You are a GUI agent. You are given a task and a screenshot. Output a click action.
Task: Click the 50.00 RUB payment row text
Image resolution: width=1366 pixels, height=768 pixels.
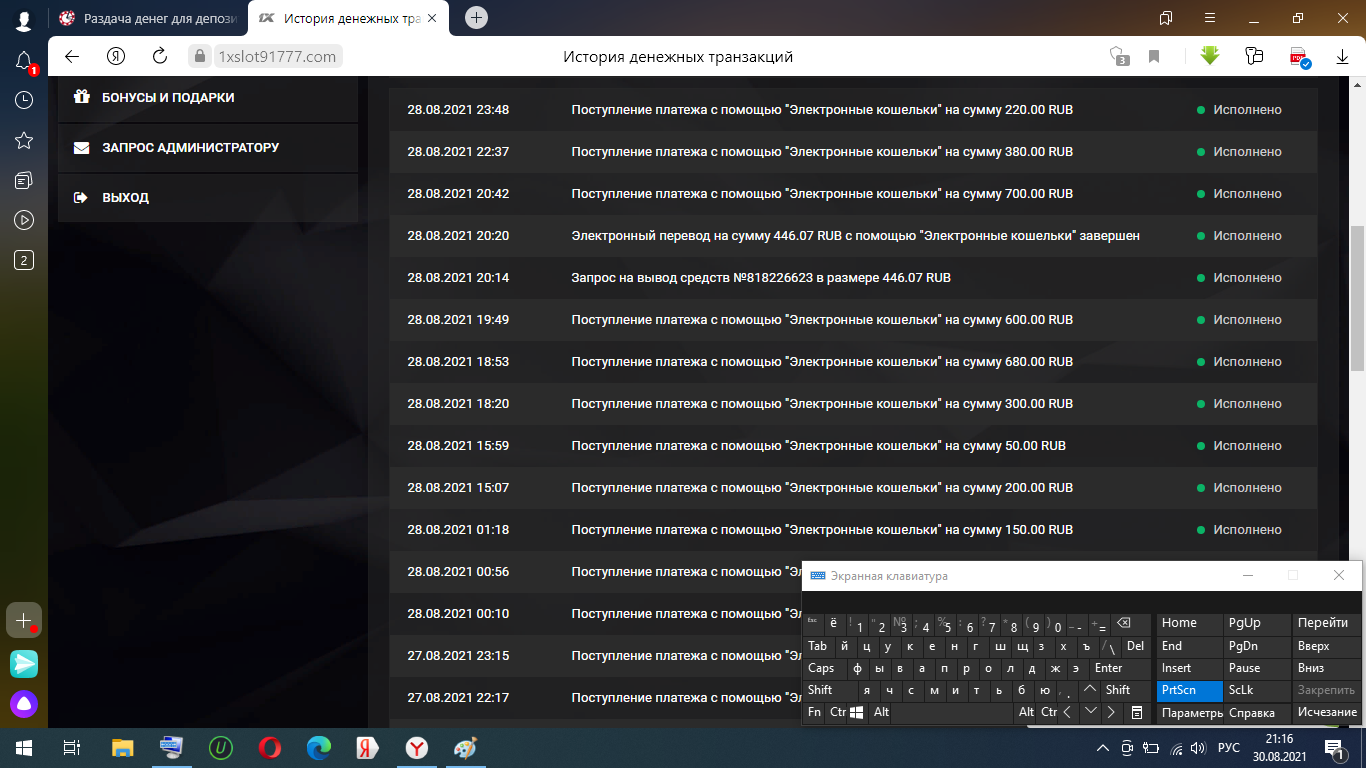point(818,446)
